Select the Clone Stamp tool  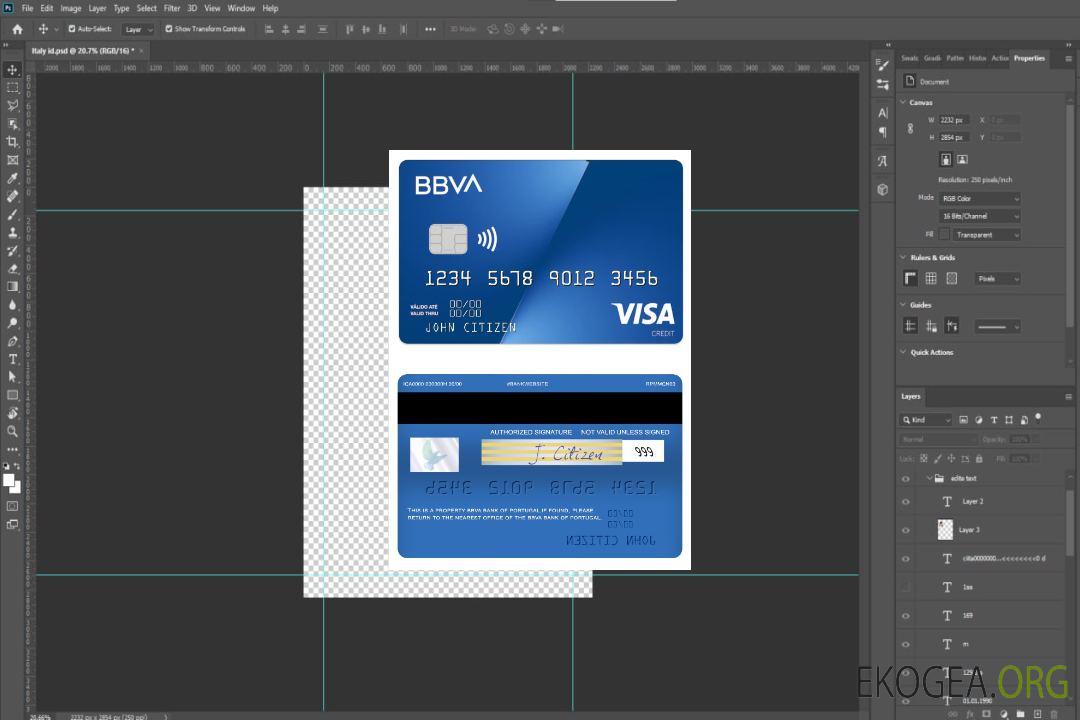[x=12, y=232]
